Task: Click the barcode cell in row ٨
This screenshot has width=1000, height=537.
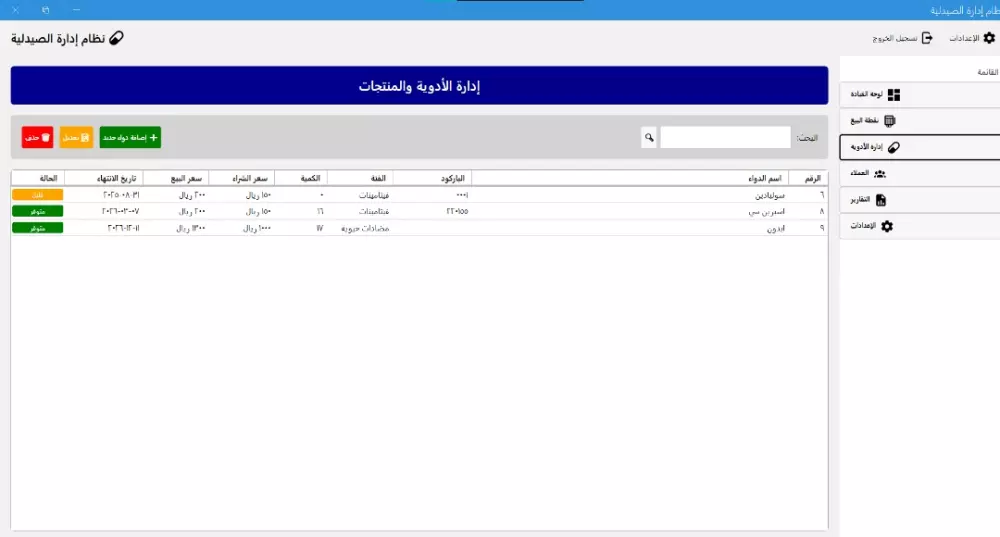Action: tap(457, 211)
